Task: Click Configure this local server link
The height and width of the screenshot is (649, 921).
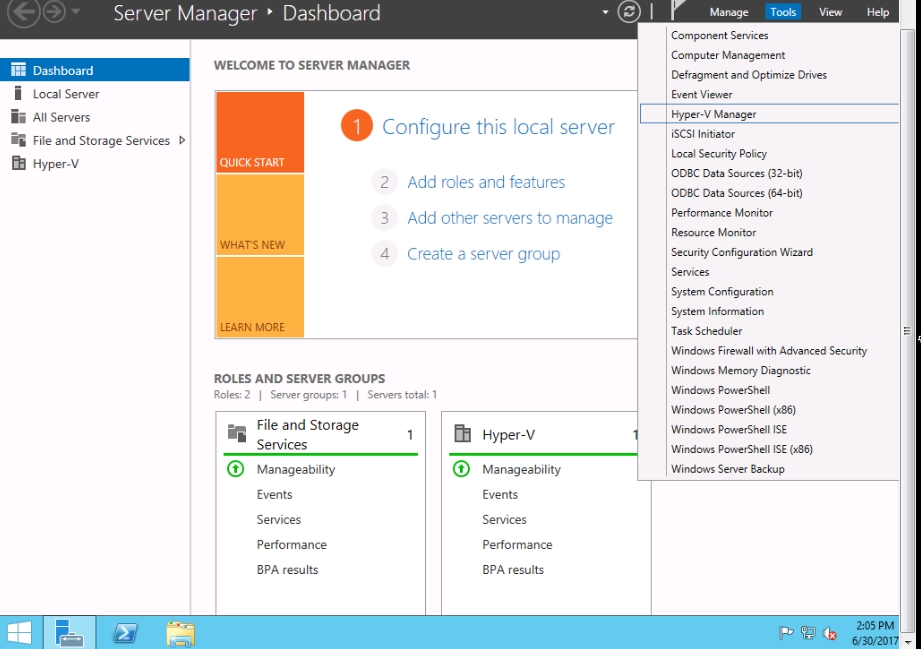Action: click(498, 126)
